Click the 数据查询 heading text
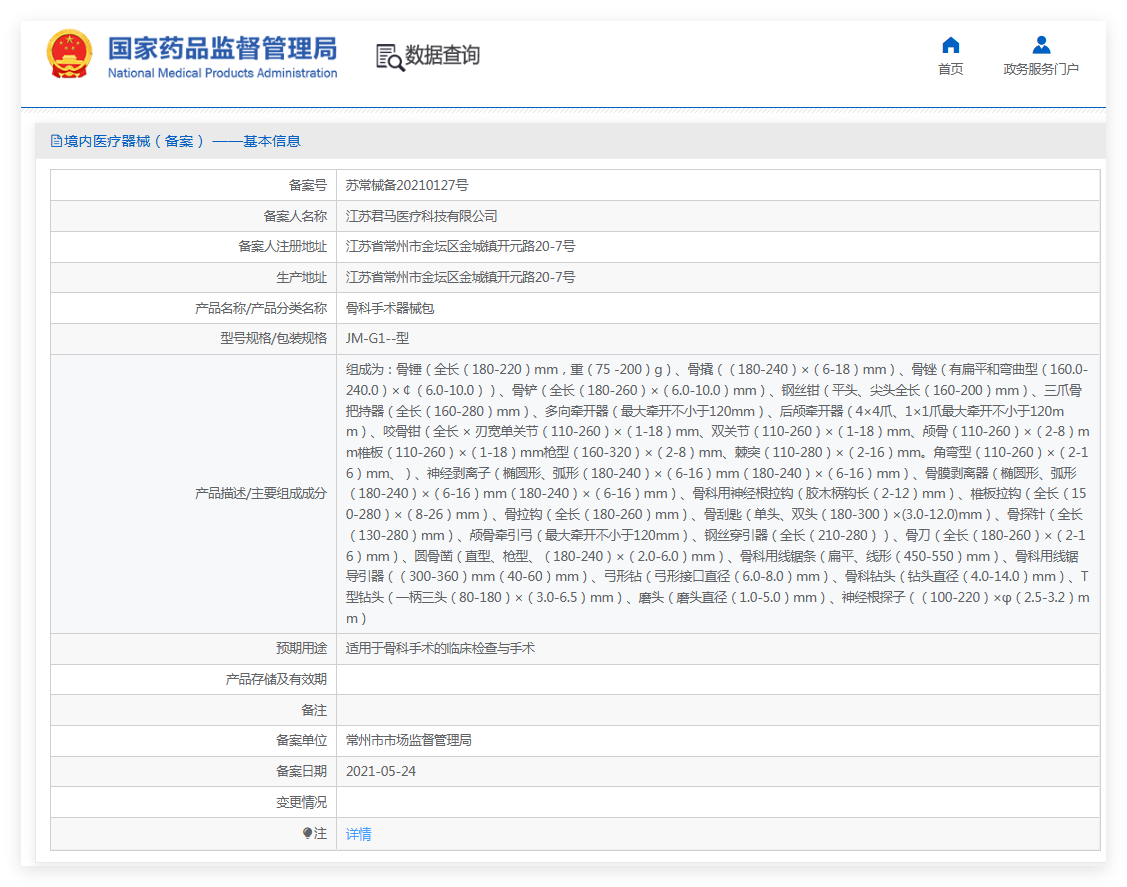The image size is (1127, 887). click(442, 56)
